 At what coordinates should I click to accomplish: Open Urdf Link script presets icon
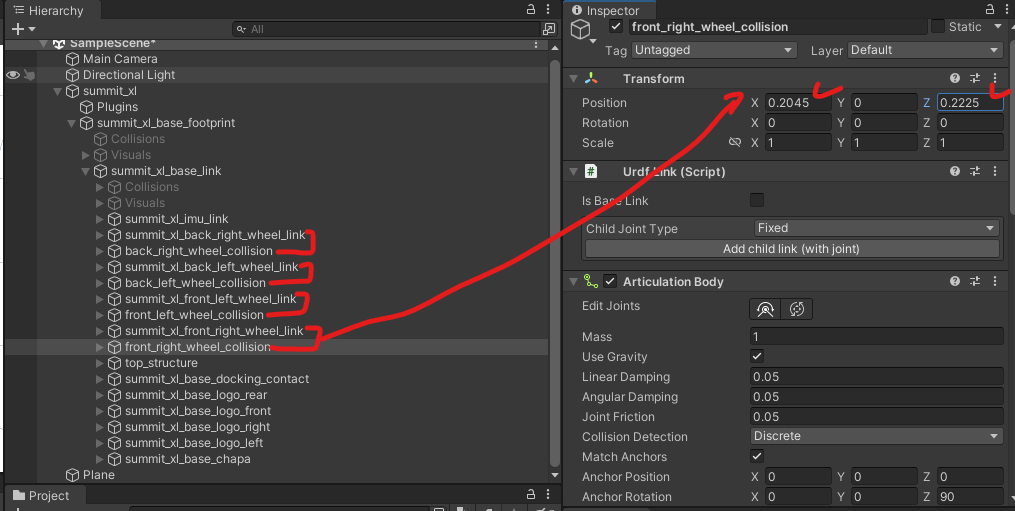[x=975, y=172]
